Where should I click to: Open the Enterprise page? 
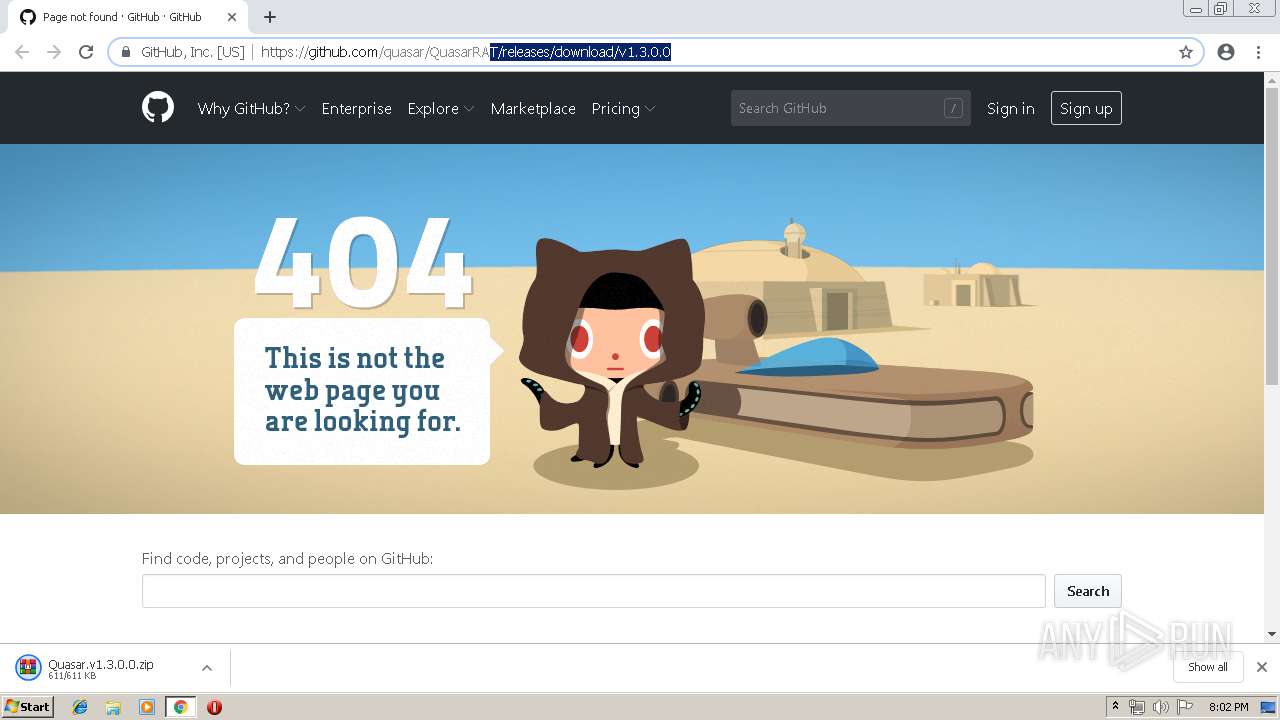(356, 108)
